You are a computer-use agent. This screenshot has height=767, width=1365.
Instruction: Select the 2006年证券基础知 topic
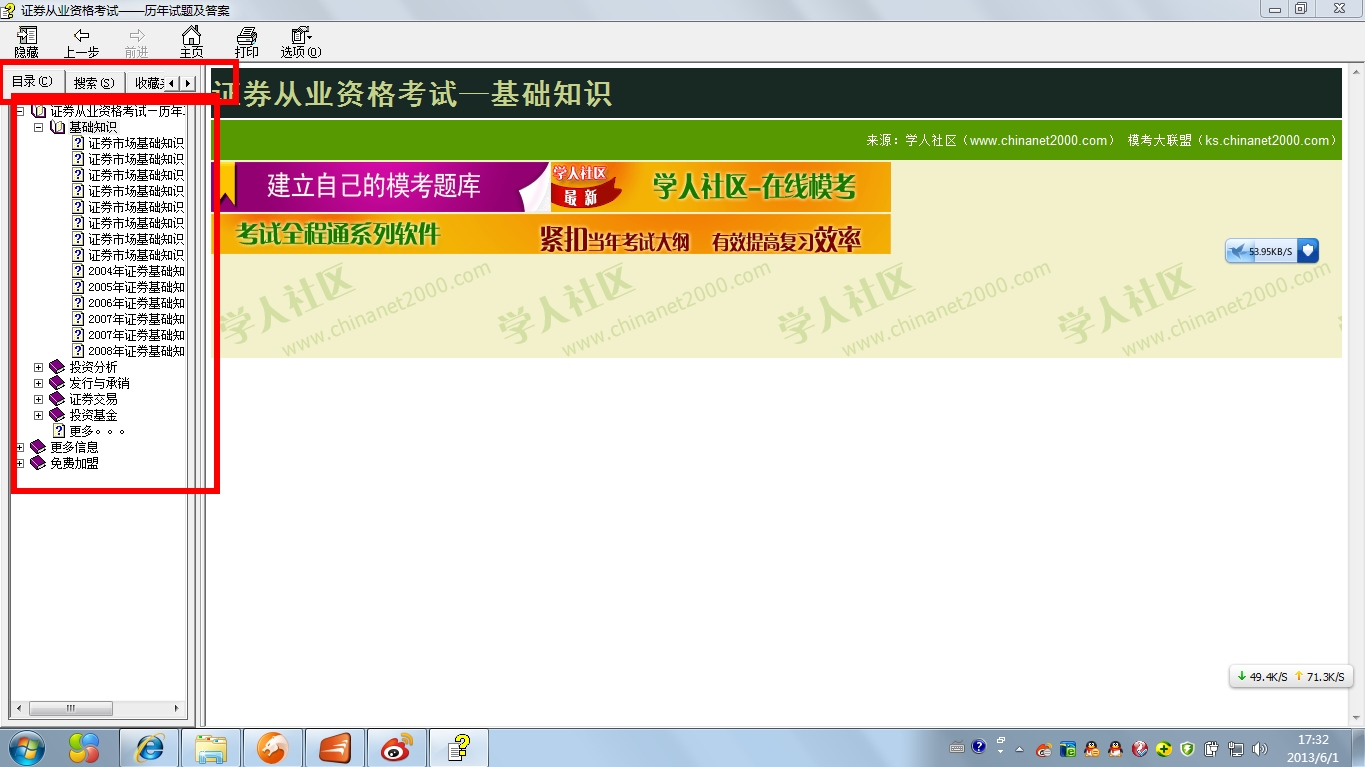136,303
